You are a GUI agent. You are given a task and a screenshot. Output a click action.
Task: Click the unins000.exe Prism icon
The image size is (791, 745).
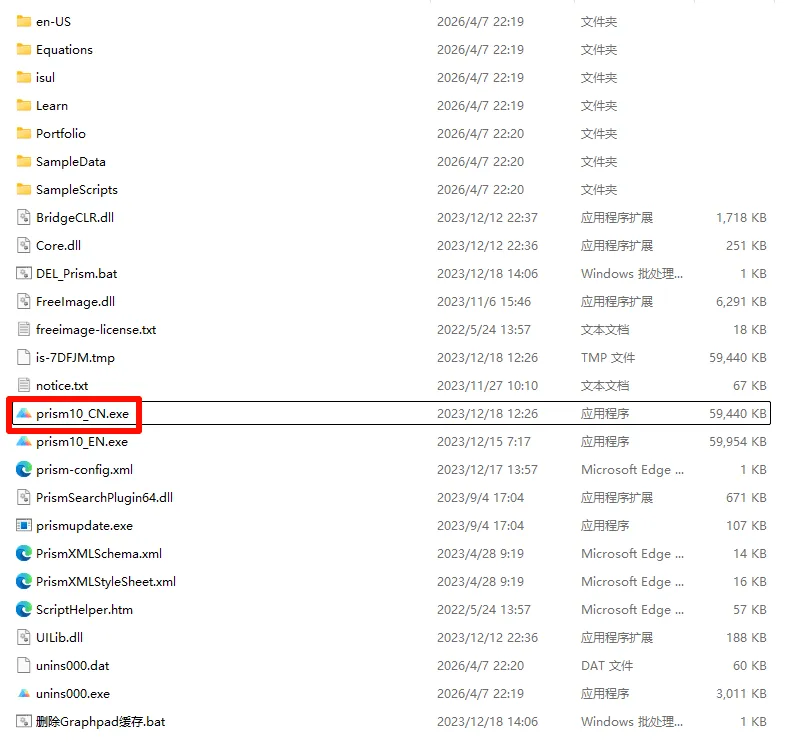pos(24,694)
